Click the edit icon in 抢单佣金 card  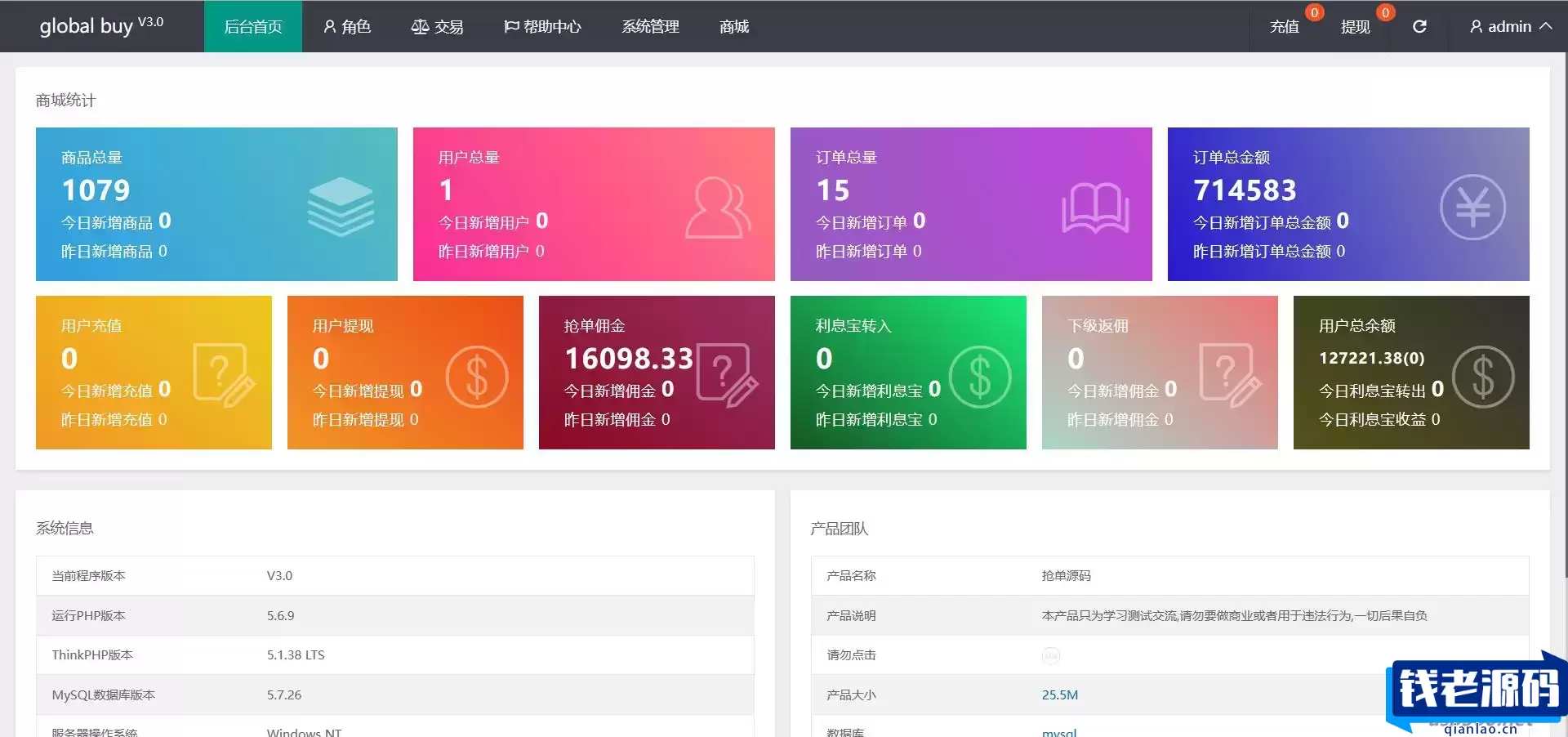(727, 375)
